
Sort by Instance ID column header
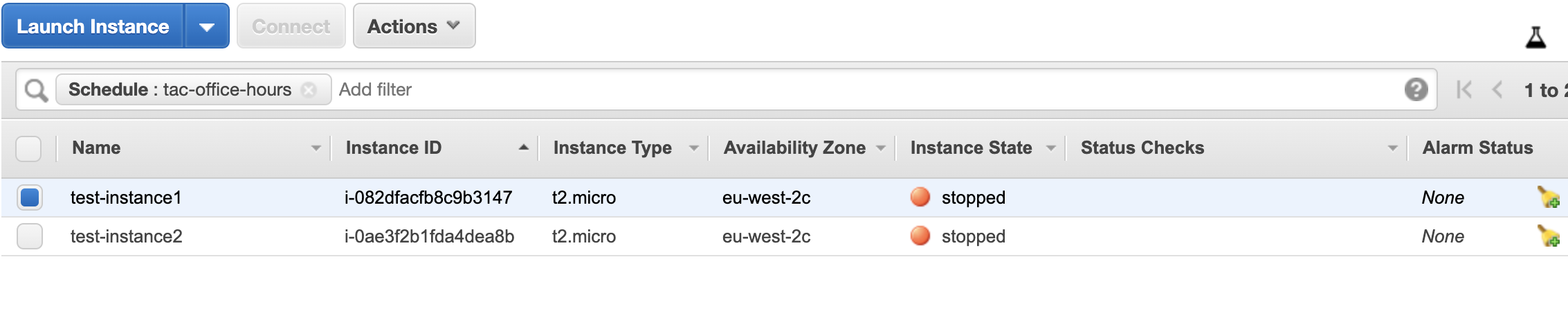393,148
